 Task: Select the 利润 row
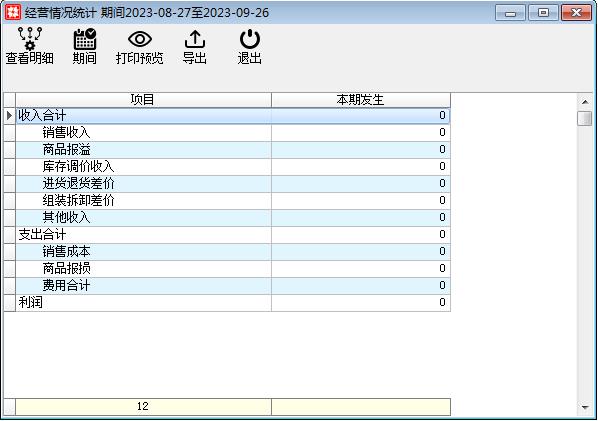pyautogui.click(x=227, y=302)
